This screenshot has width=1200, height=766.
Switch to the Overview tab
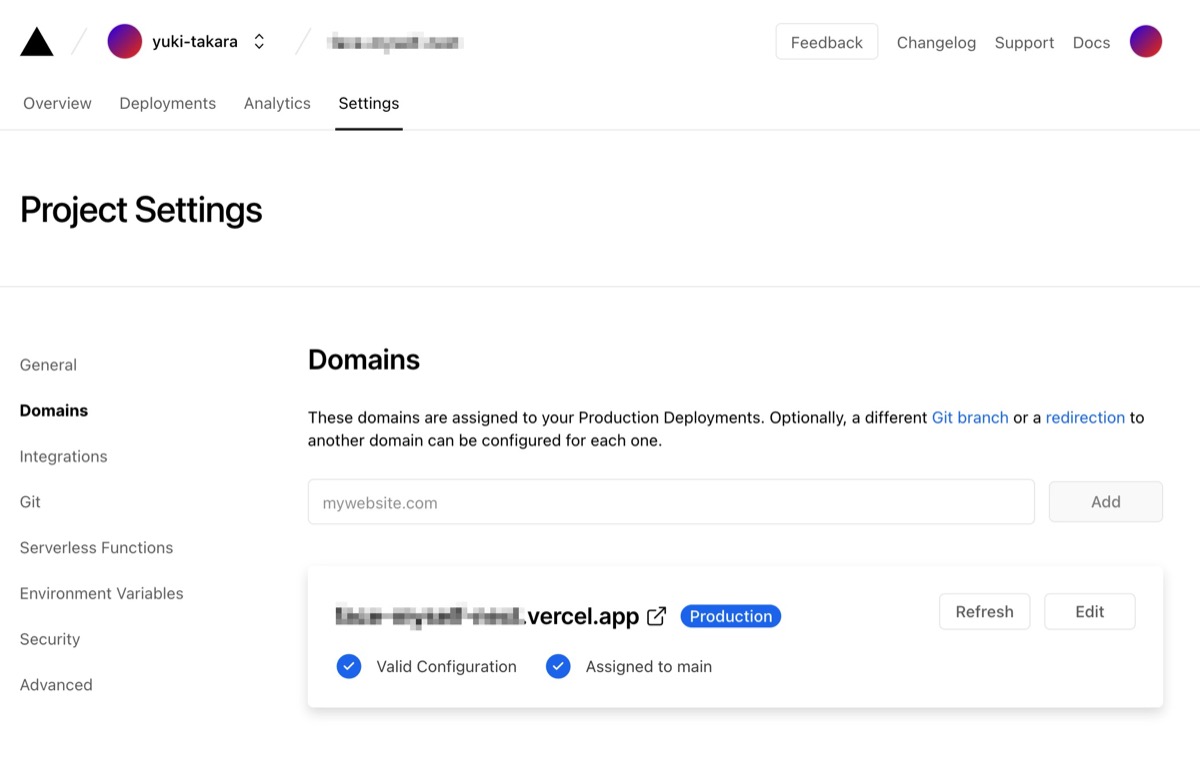pos(57,103)
